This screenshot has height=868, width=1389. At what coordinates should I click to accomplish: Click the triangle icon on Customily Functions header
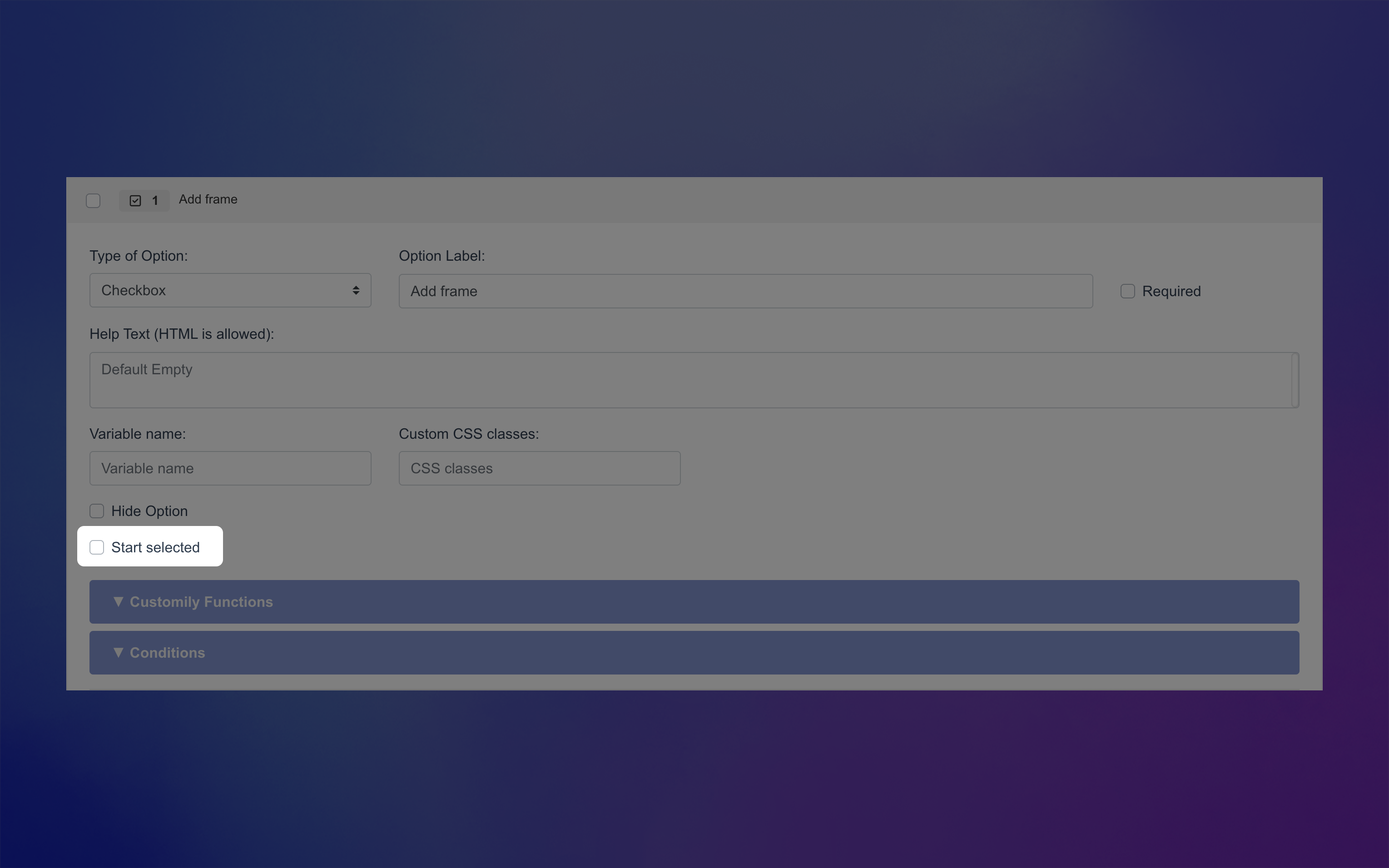click(x=119, y=602)
